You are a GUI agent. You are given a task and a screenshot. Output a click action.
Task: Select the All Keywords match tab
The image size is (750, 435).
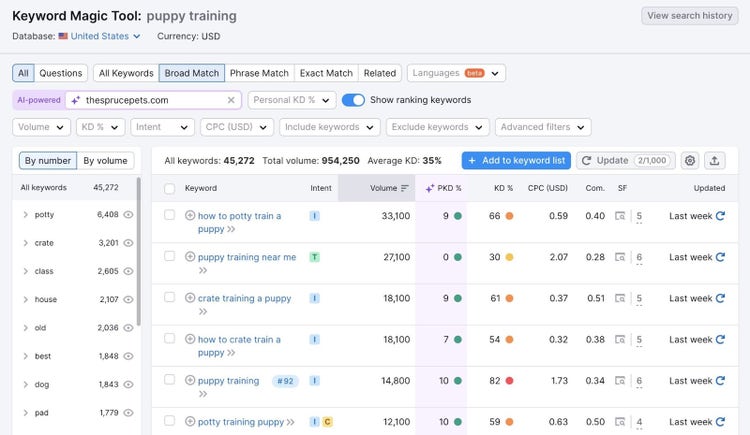point(126,73)
